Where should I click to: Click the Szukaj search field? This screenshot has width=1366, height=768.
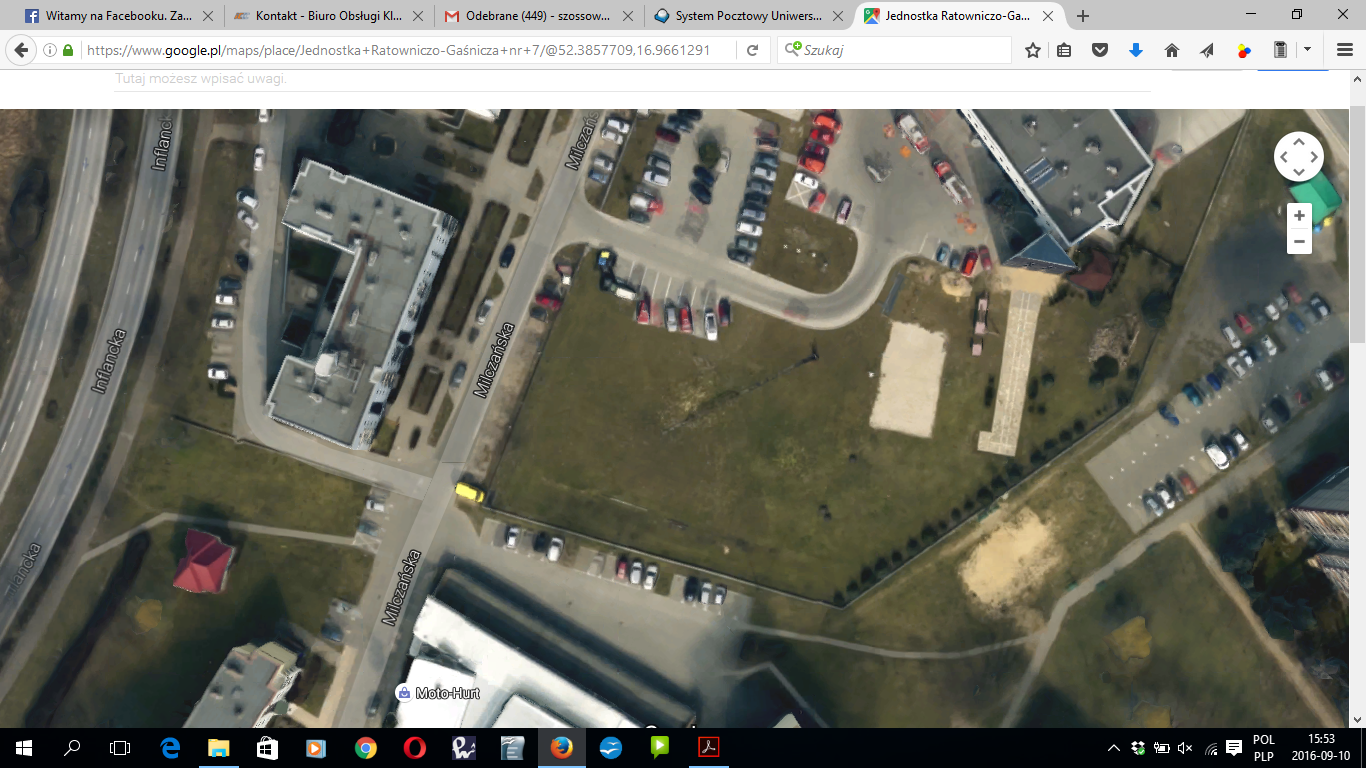(x=900, y=50)
